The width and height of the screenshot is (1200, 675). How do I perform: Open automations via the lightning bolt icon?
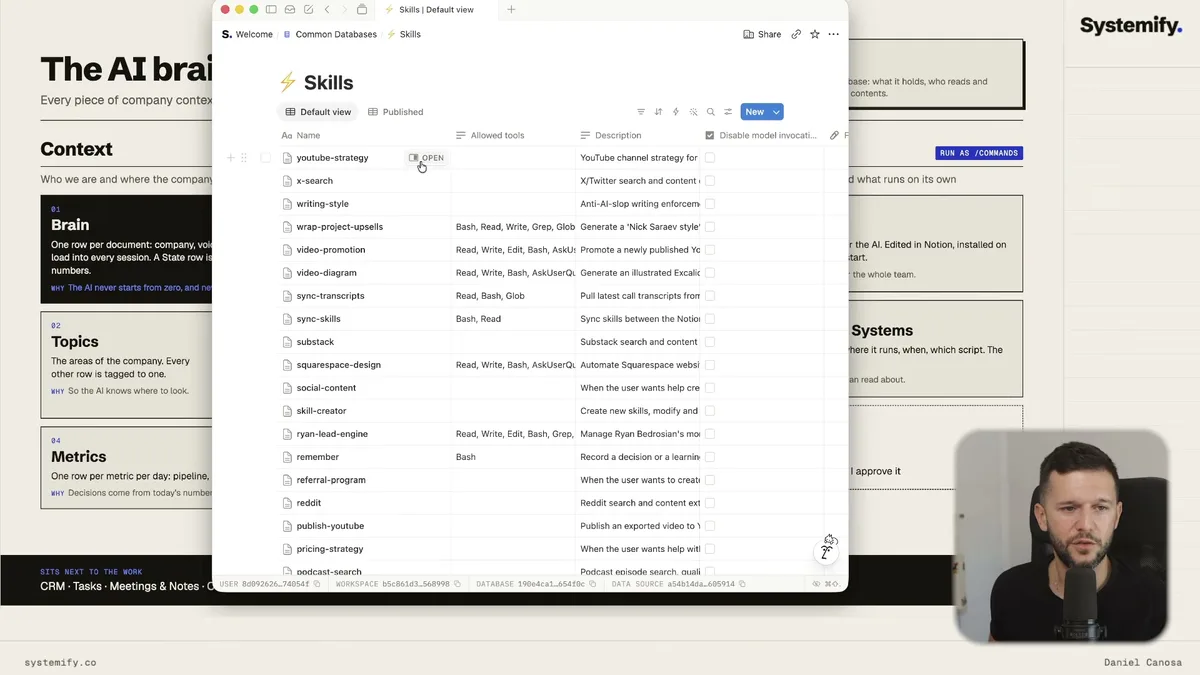click(x=676, y=112)
